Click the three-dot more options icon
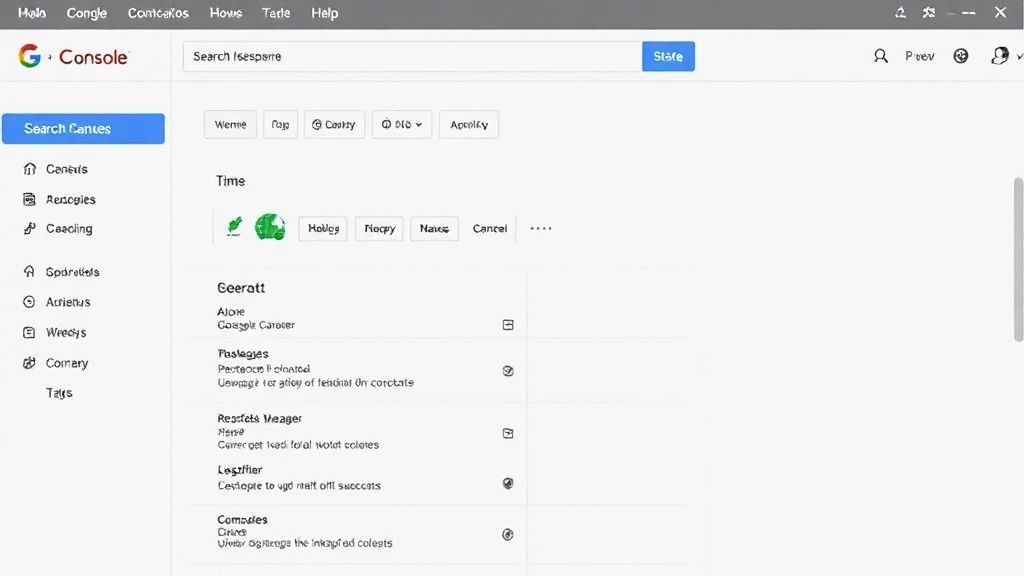 [541, 228]
